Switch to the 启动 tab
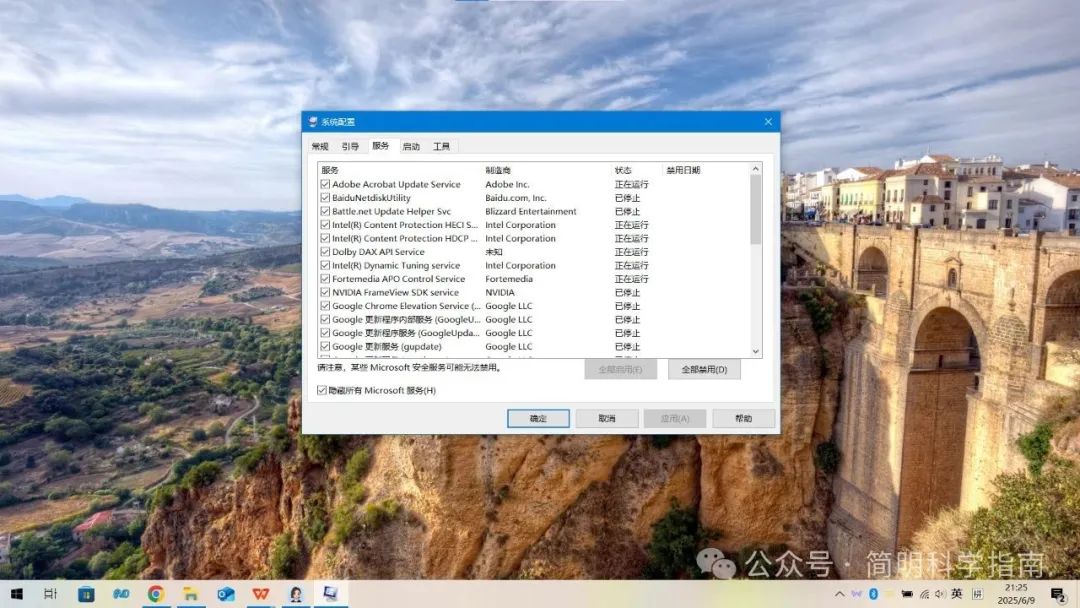This screenshot has height=608, width=1080. (x=411, y=147)
